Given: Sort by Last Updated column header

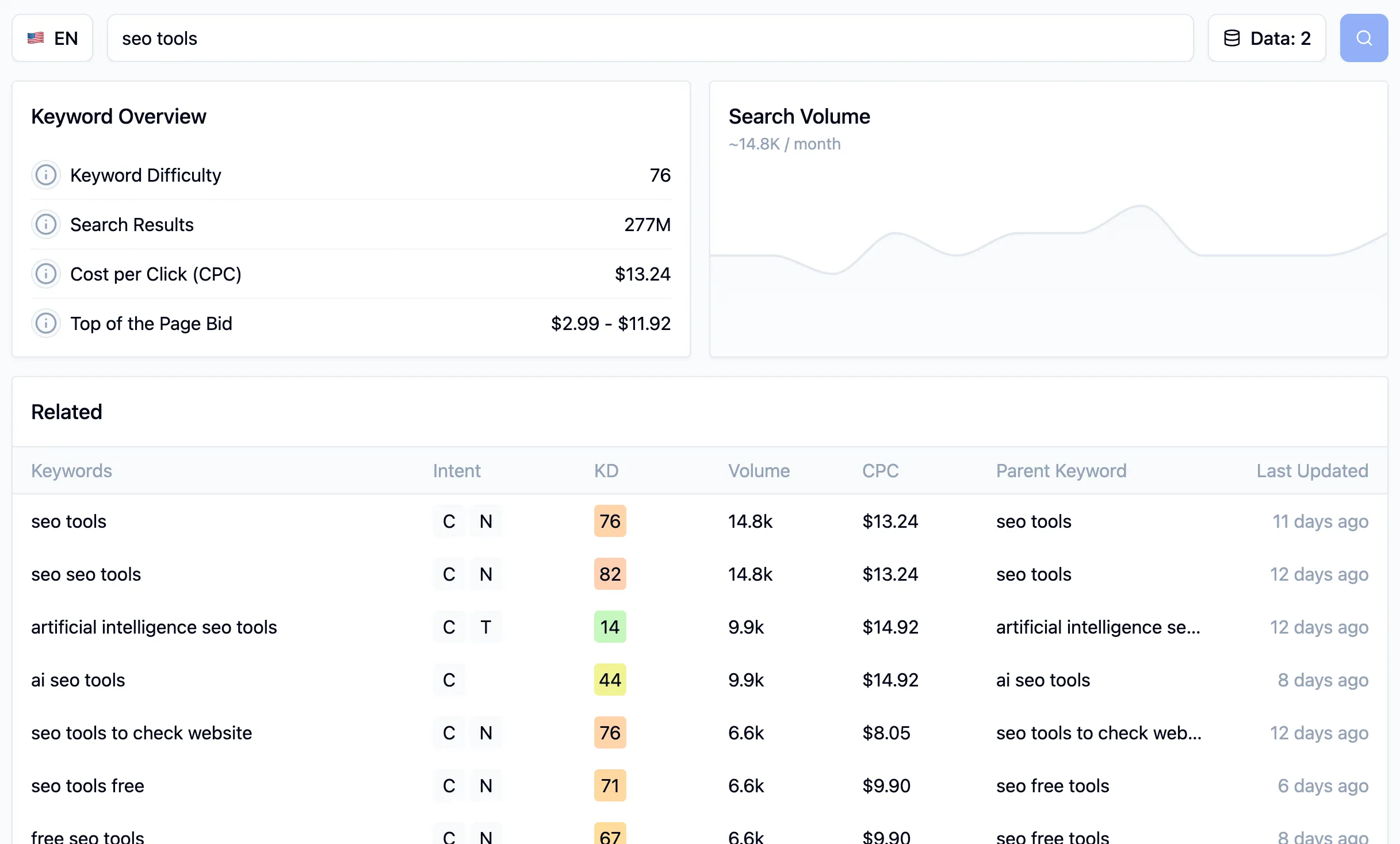Looking at the screenshot, I should pos(1312,471).
